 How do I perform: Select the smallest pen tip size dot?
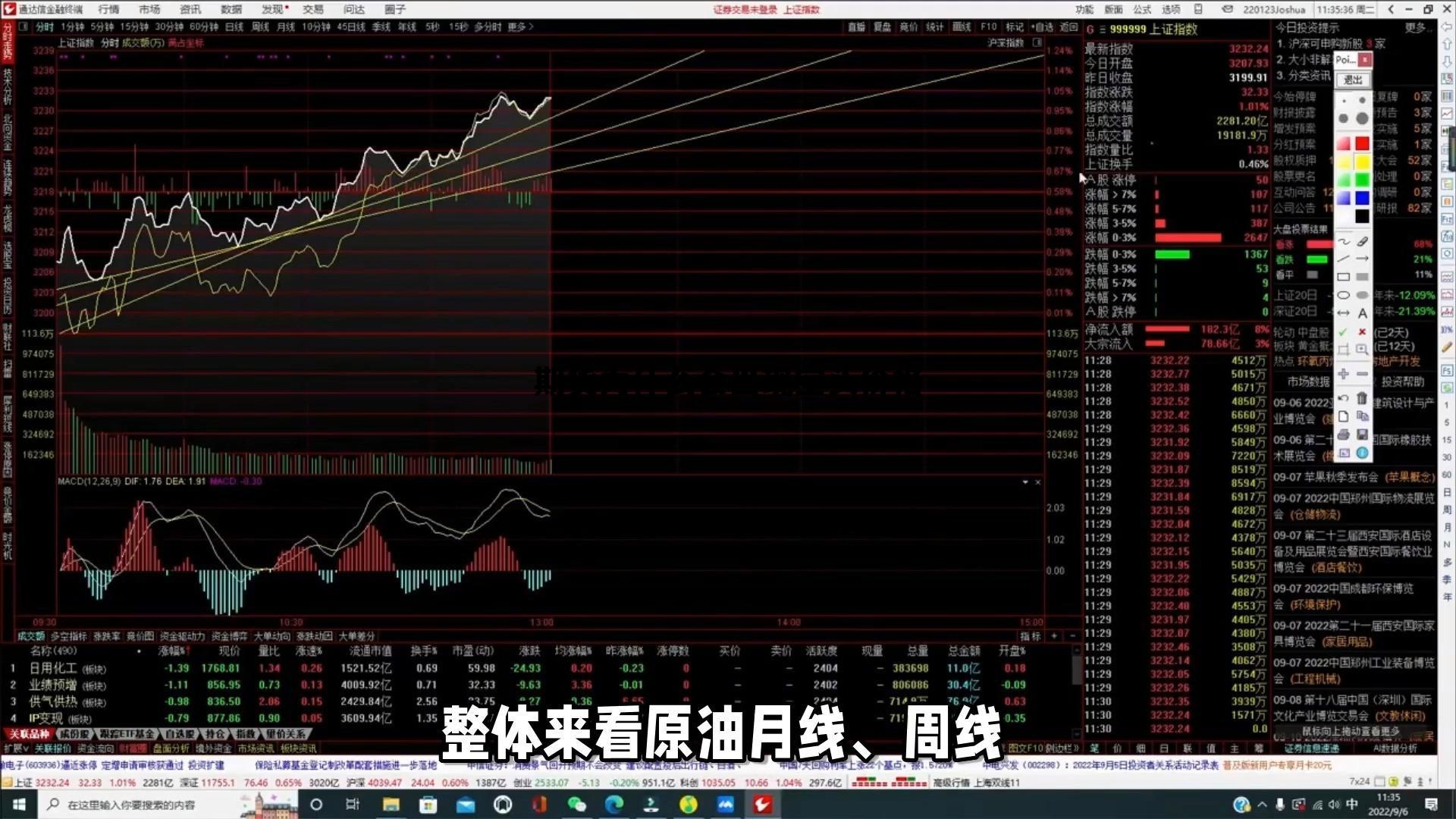pyautogui.click(x=1344, y=99)
